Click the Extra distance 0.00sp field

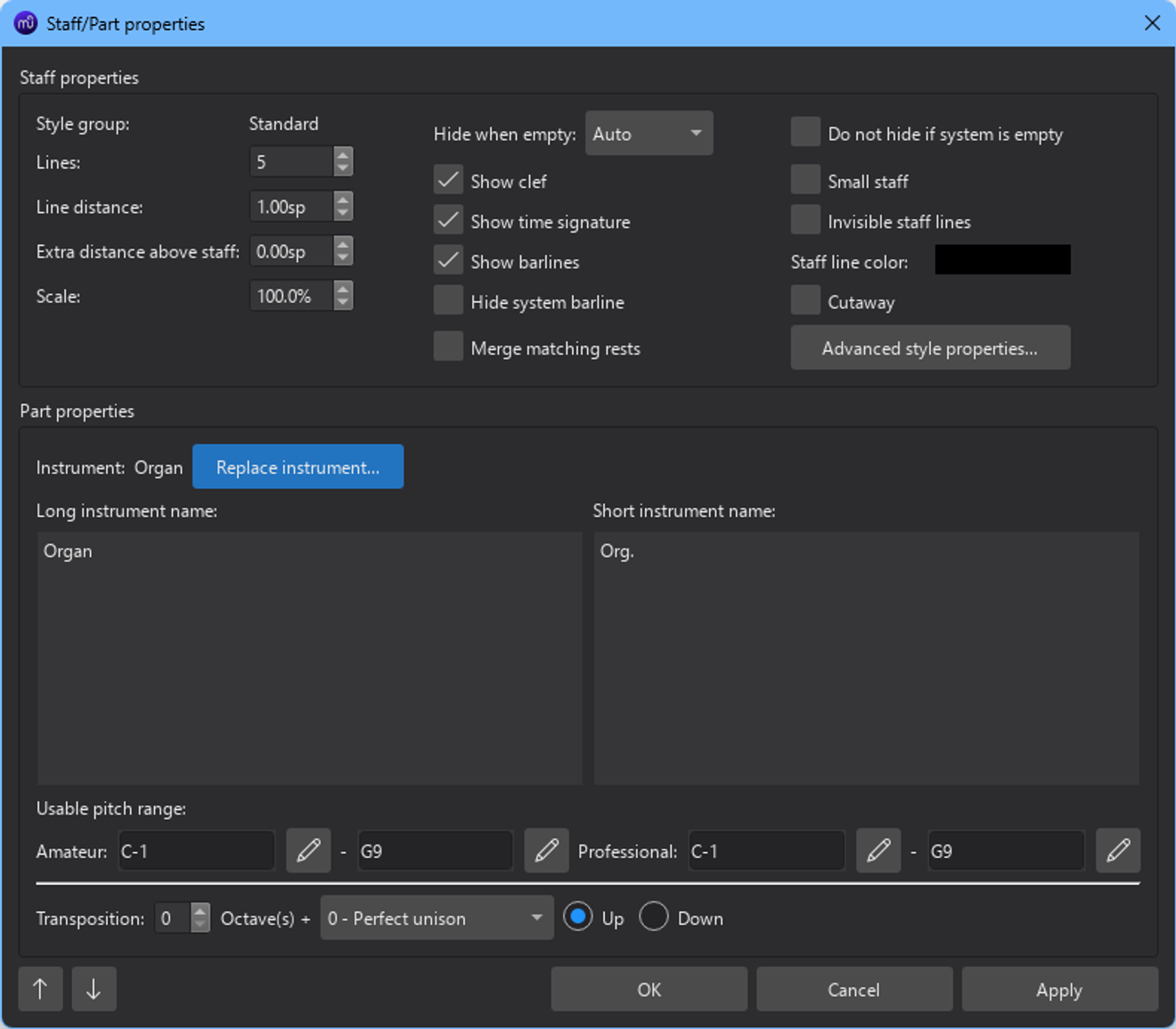[x=291, y=251]
